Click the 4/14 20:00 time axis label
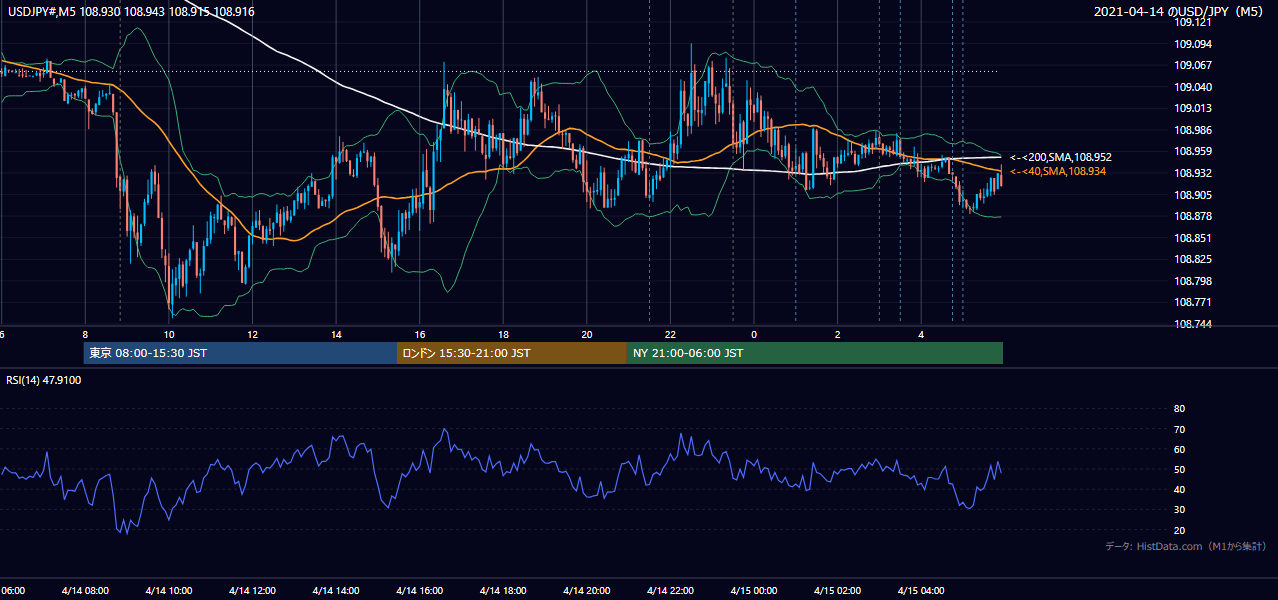Screen dimensions: 1278x600 pos(586,590)
